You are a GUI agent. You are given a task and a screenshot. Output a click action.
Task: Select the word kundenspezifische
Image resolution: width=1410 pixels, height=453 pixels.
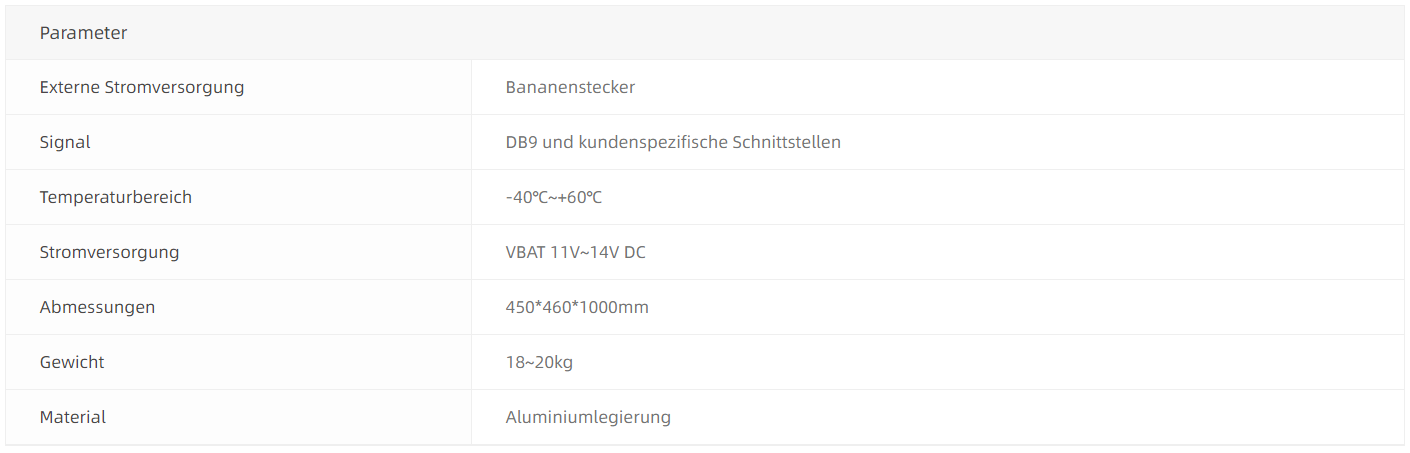tap(654, 142)
